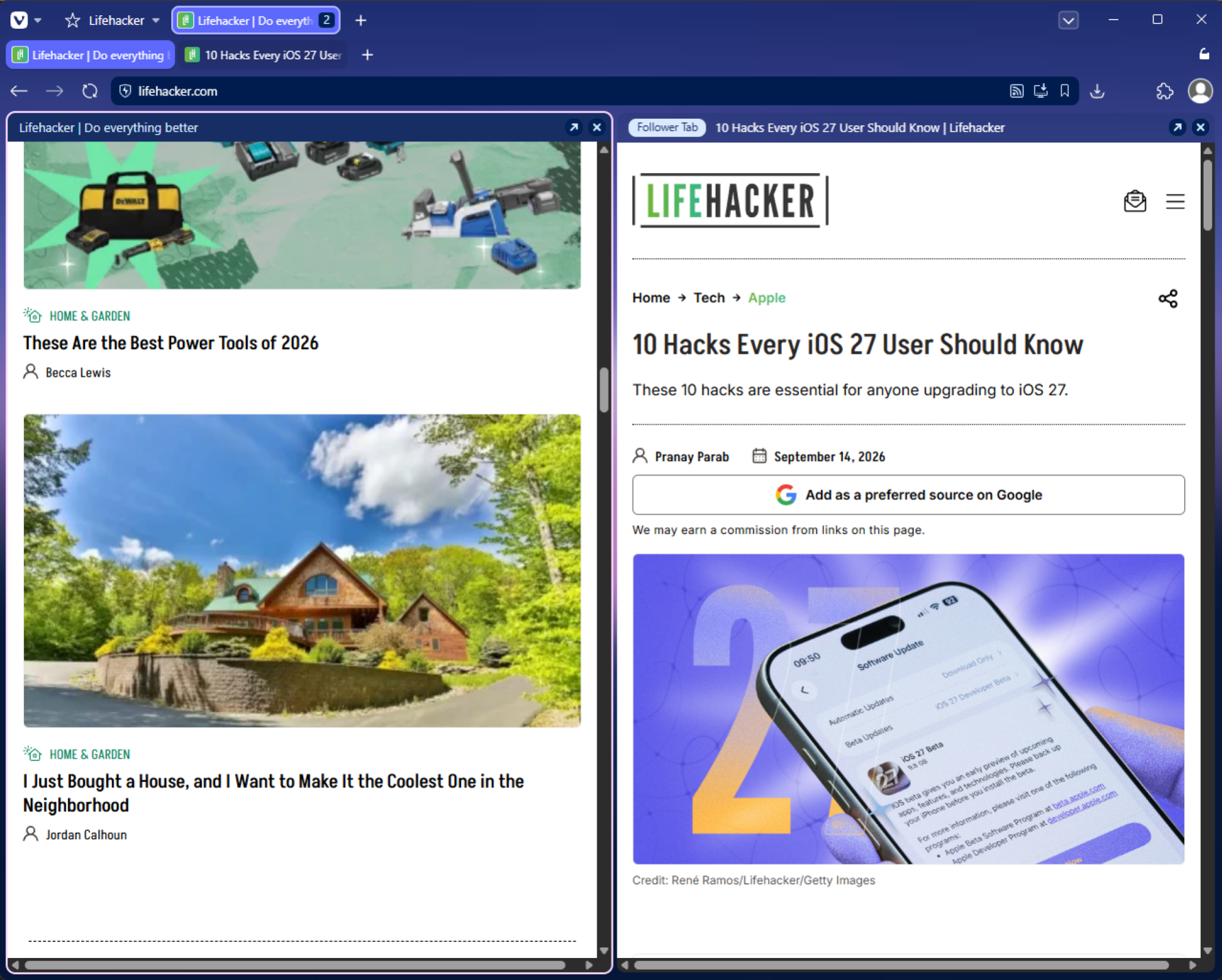Open the iOS 27 phone hero image

[908, 709]
